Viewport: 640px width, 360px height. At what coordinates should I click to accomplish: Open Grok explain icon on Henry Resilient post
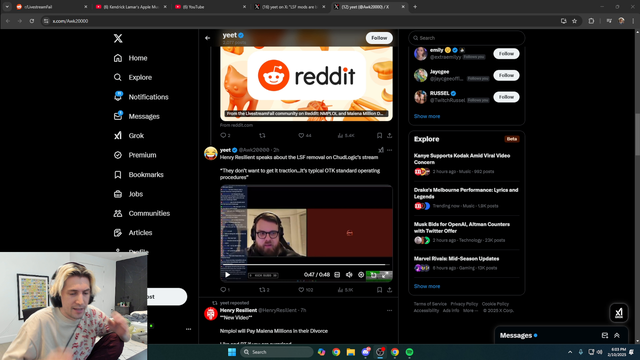point(381,150)
